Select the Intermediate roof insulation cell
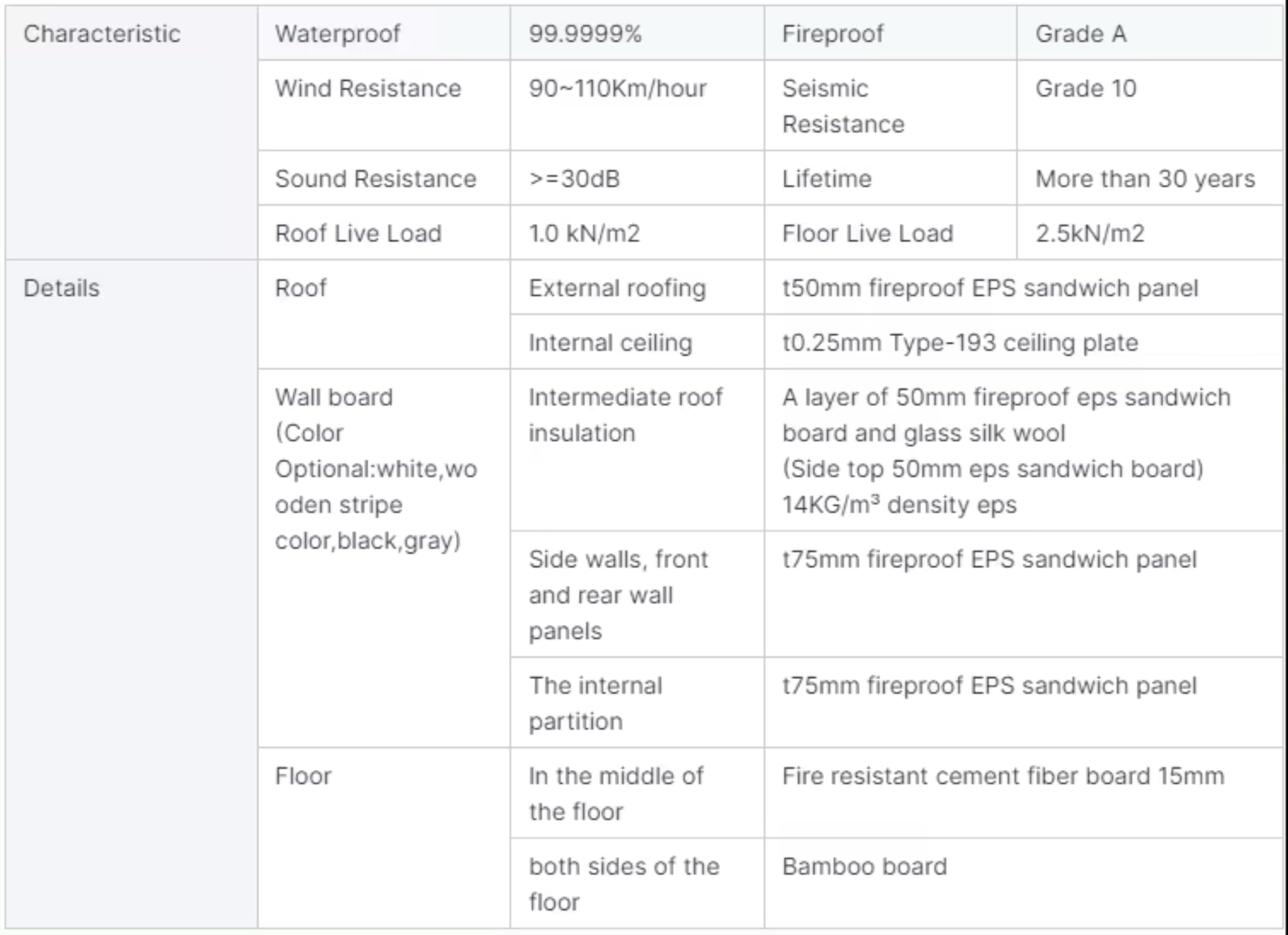The image size is (1288, 935). pos(637,450)
